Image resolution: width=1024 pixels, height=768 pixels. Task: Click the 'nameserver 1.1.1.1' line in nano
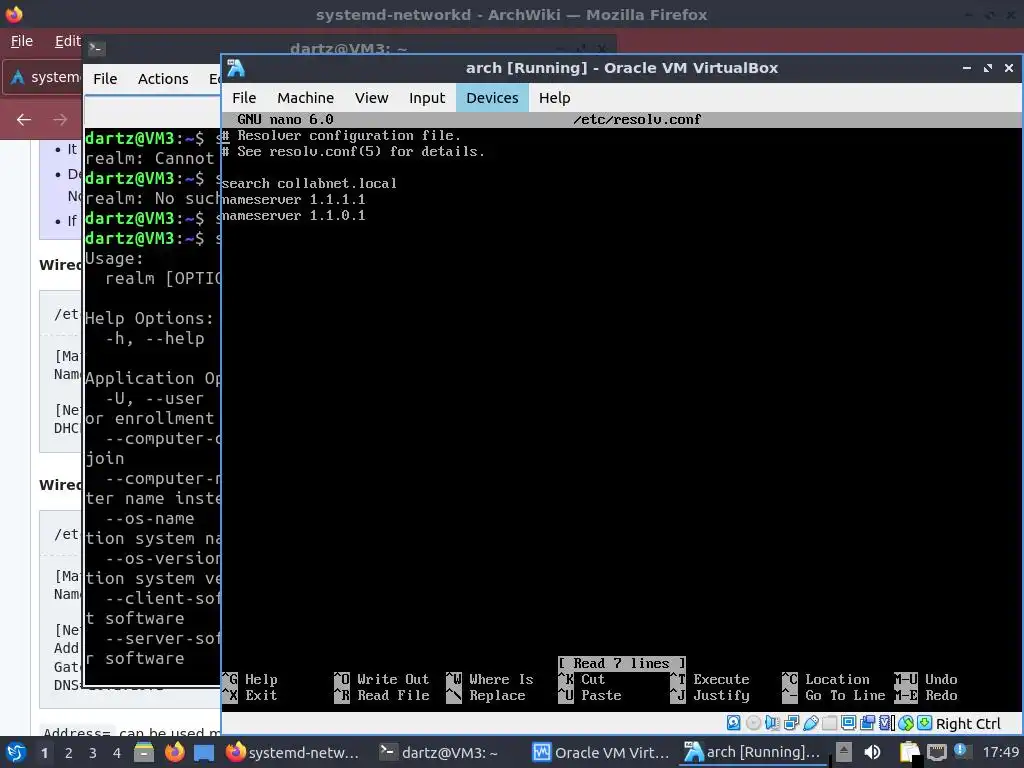(293, 199)
